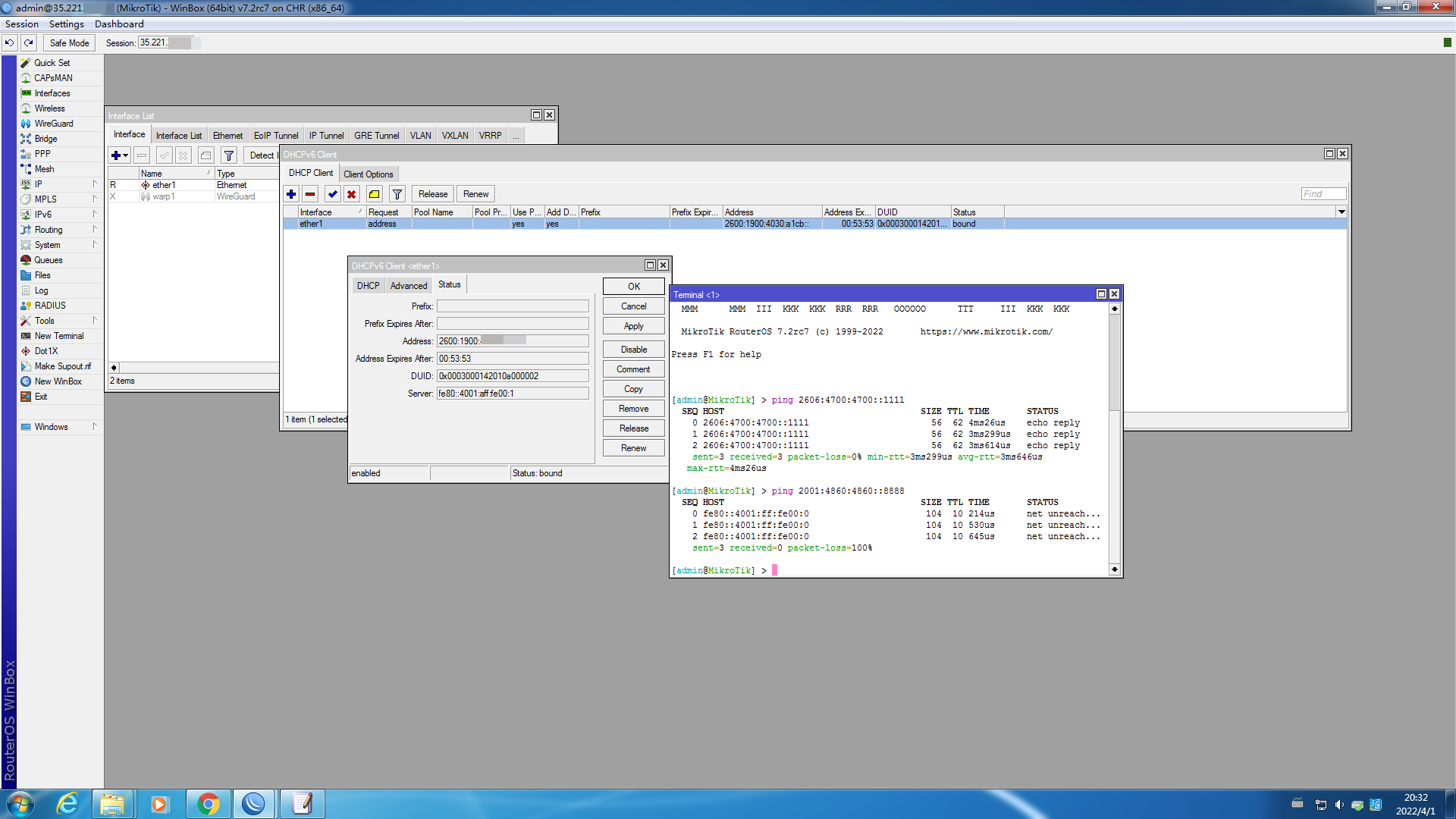Viewport: 1456px width, 819px height.
Task: Switch to Advanced tab in DHCPv6 Client dialog
Action: 409,286
